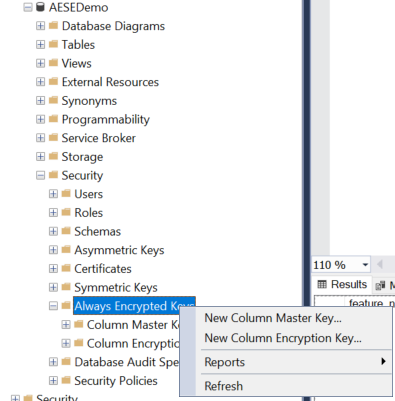Viewport: 395px width, 401px height.
Task: Click the Symmetric Keys folder icon
Action: click(x=66, y=287)
